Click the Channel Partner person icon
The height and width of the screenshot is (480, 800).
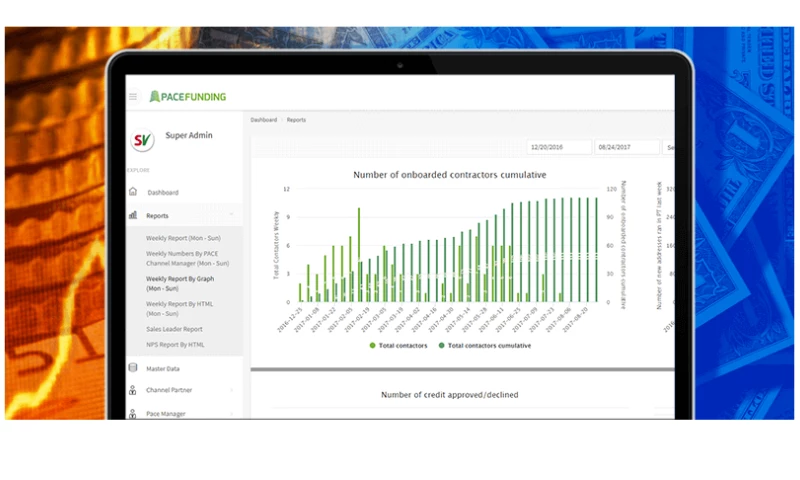tap(133, 390)
